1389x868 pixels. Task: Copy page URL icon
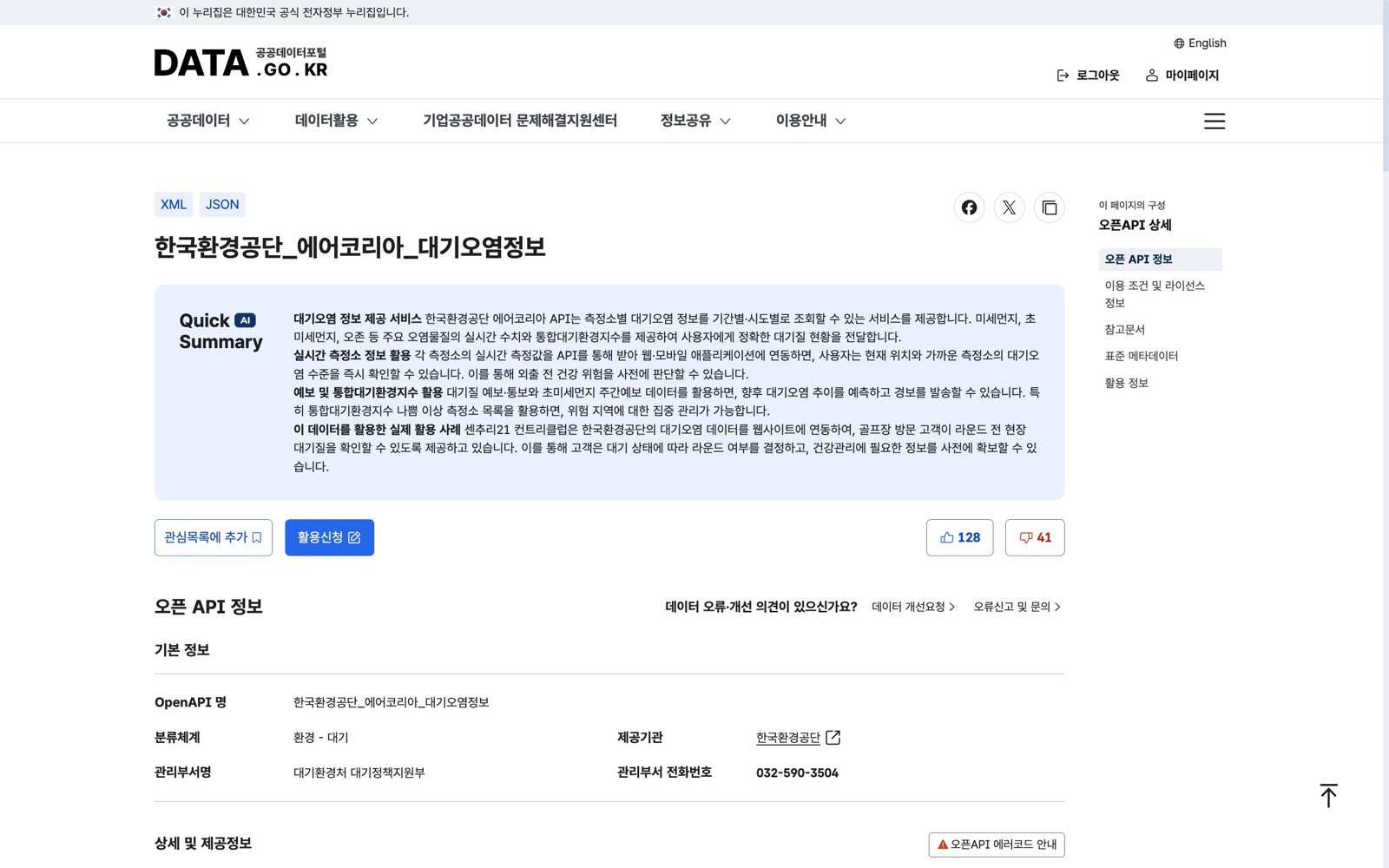1049,207
